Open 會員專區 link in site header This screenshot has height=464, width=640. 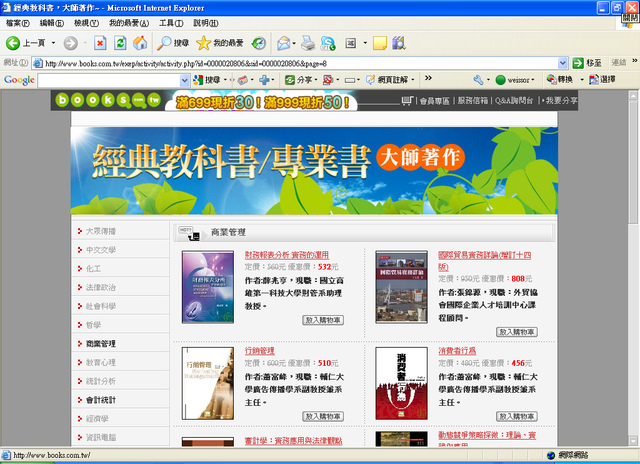click(435, 101)
